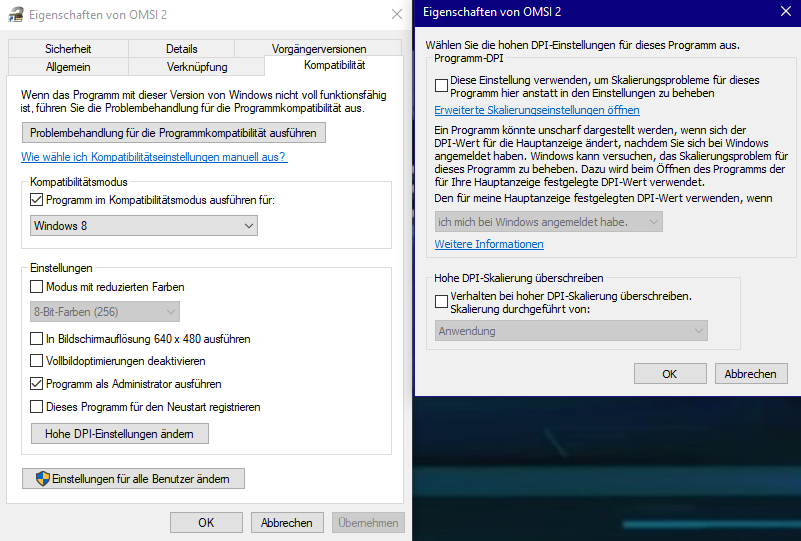The width and height of the screenshot is (801, 541).
Task: Expand 'ich mich bei Windows angemeldet habe' dropdown
Action: 548,222
